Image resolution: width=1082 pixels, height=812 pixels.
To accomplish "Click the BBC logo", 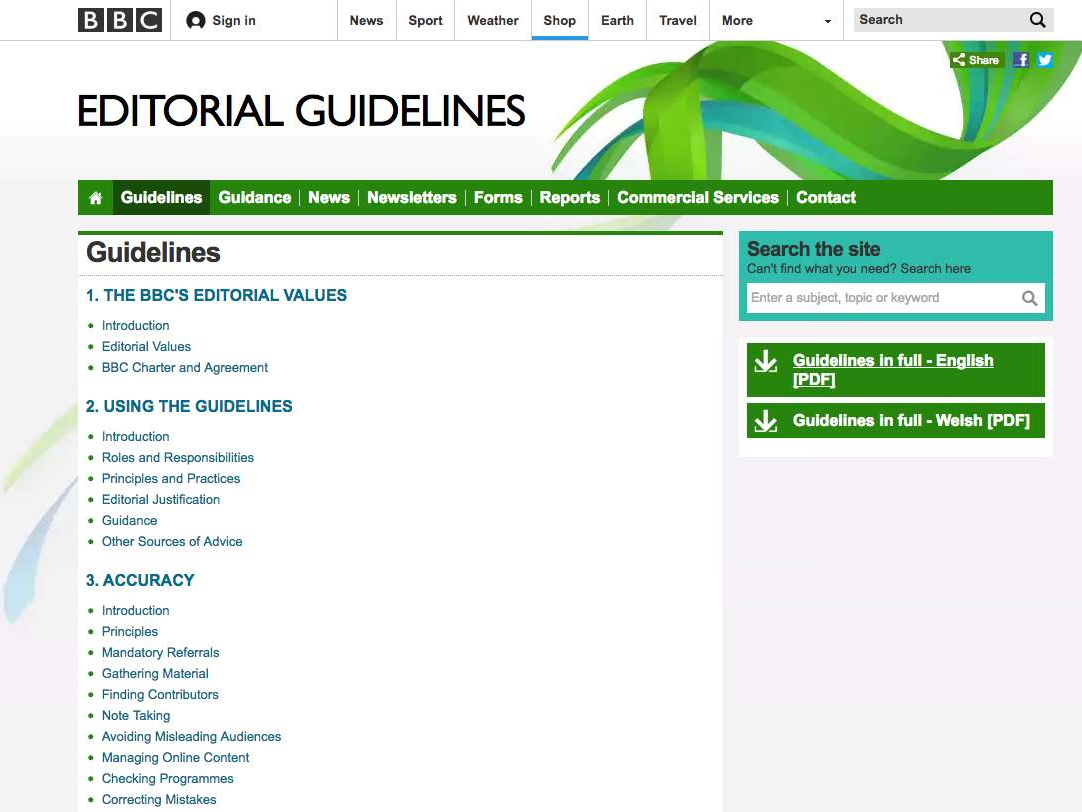I will point(119,20).
